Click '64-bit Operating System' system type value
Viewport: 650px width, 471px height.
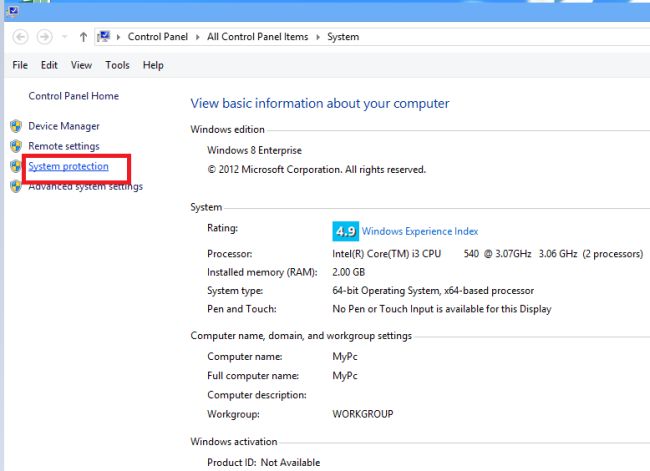click(x=433, y=290)
